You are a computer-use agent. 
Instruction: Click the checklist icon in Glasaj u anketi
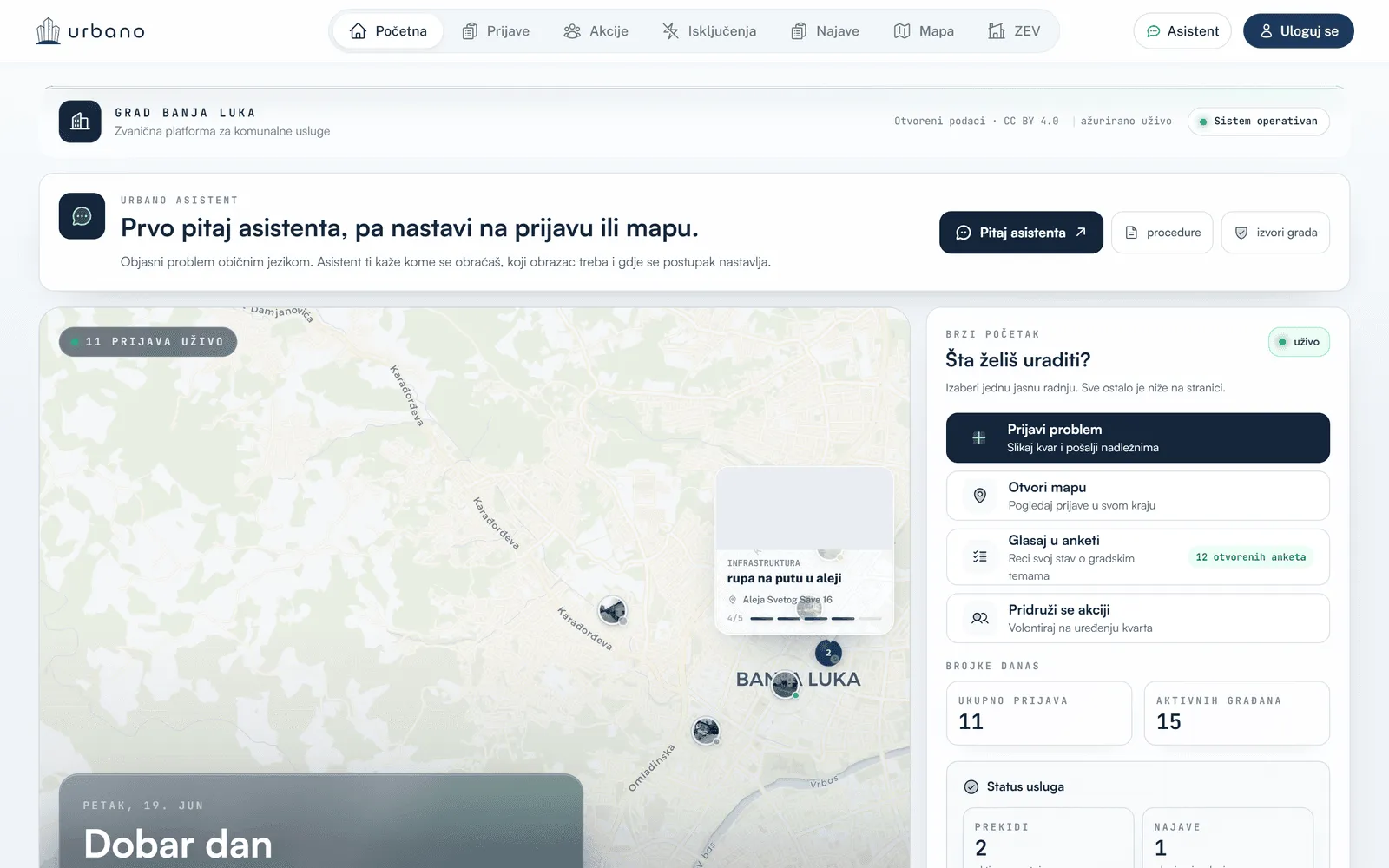coord(980,556)
